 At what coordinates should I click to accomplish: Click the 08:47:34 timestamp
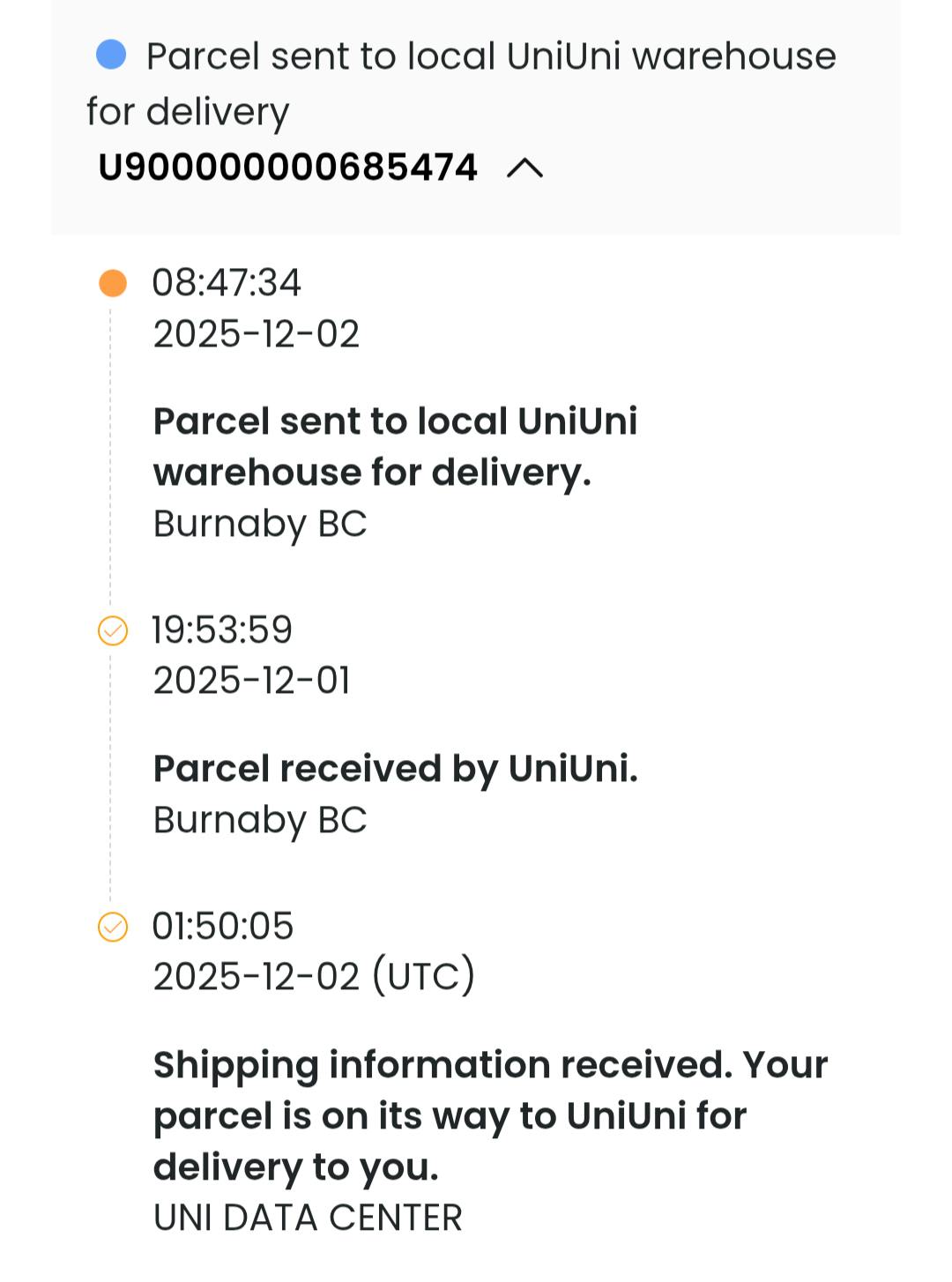click(227, 283)
